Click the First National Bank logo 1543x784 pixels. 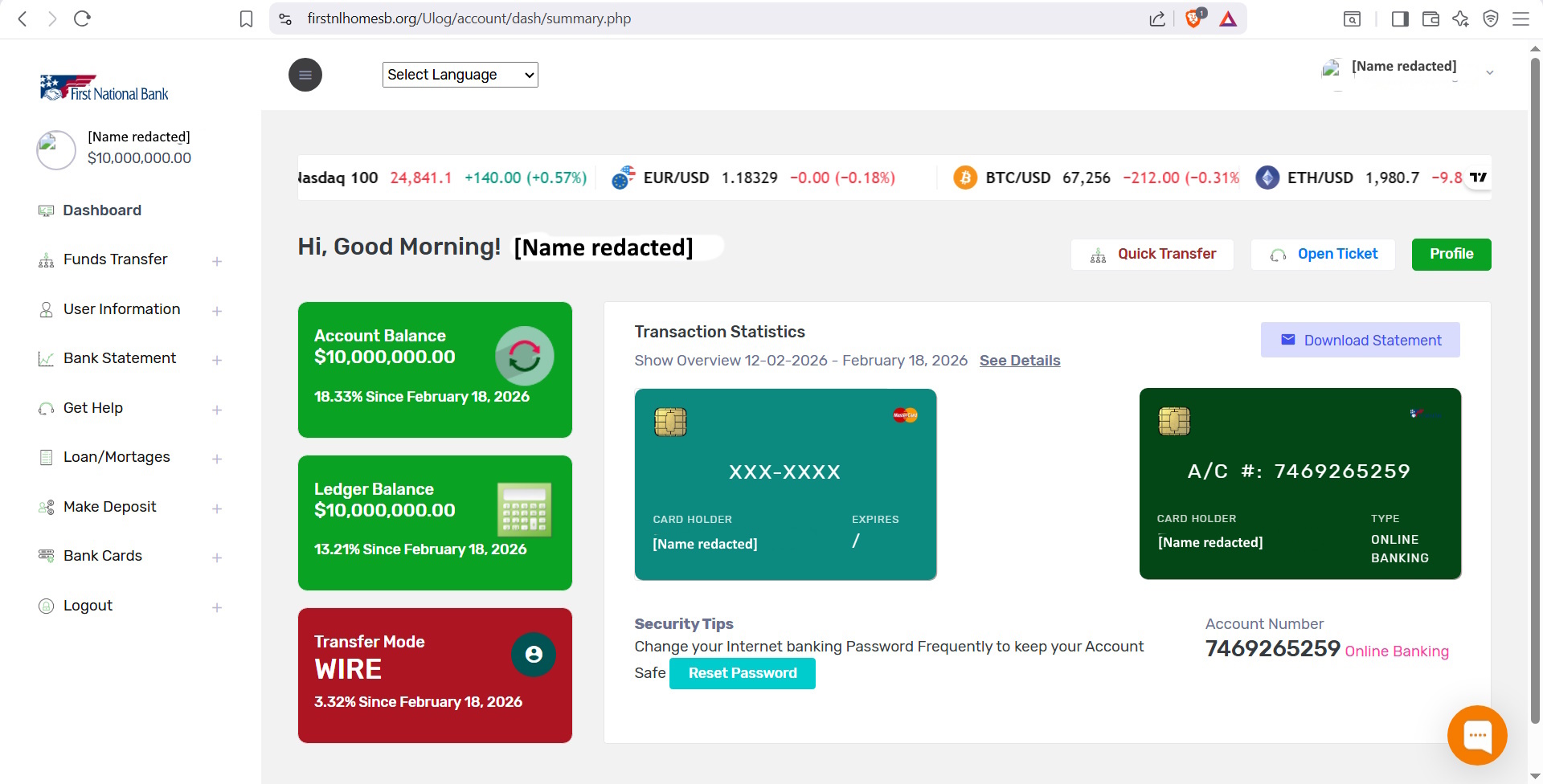coord(104,88)
